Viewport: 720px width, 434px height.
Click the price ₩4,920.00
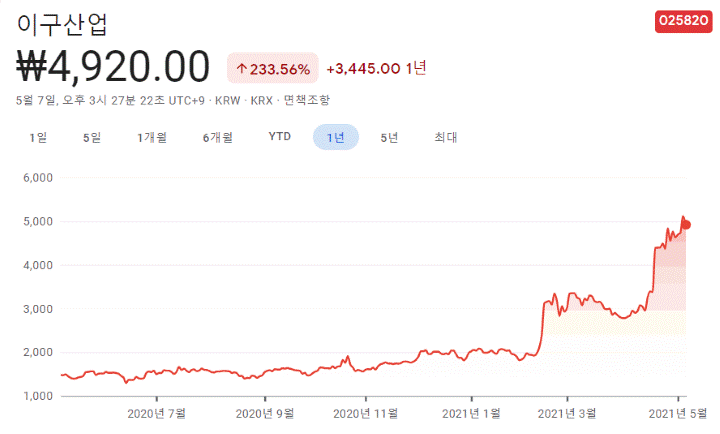click(113, 67)
